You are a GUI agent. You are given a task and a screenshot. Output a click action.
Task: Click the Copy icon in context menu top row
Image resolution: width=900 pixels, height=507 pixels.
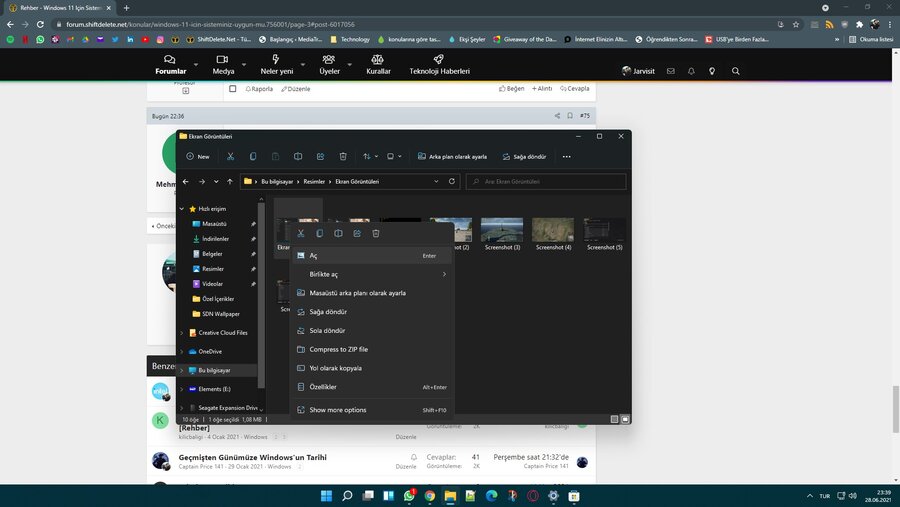point(320,233)
